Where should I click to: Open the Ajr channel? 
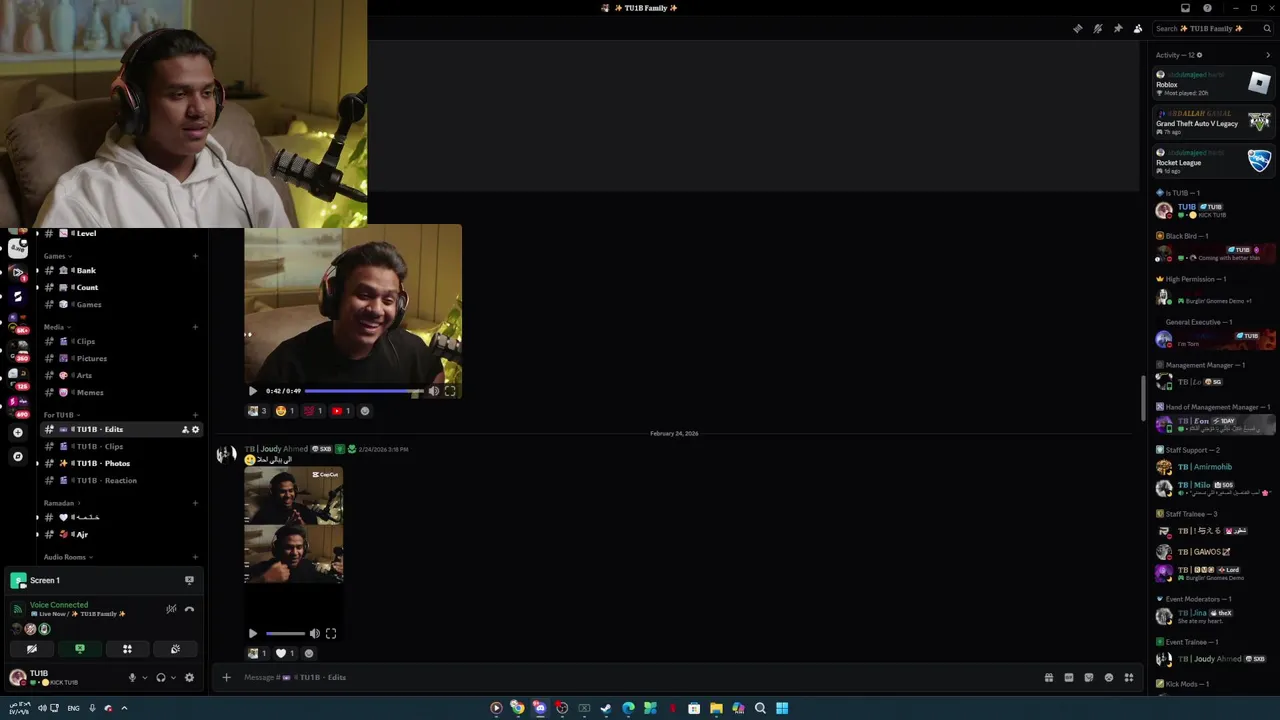tap(120, 534)
